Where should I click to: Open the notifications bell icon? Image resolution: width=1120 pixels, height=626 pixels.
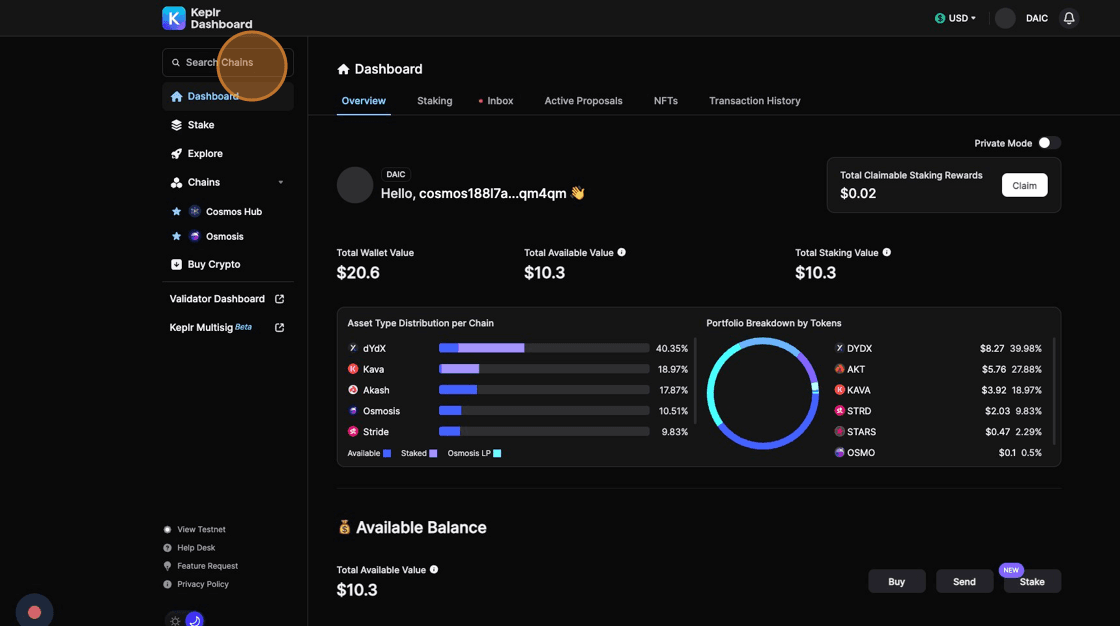1069,18
